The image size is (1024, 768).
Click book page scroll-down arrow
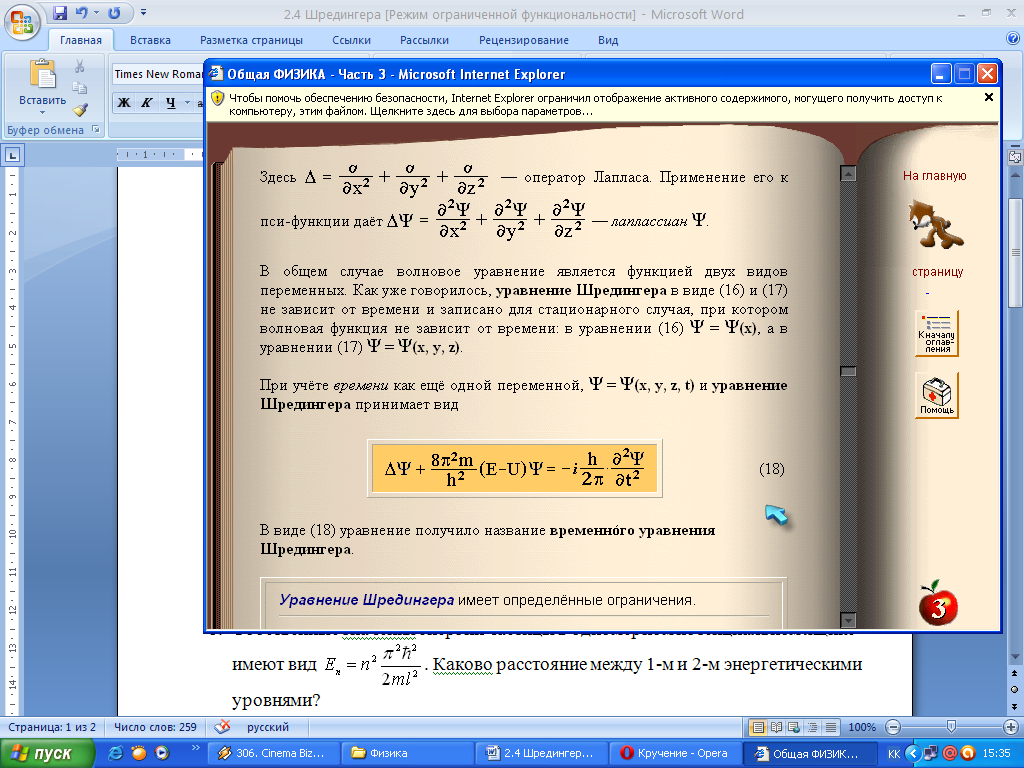(x=848, y=620)
